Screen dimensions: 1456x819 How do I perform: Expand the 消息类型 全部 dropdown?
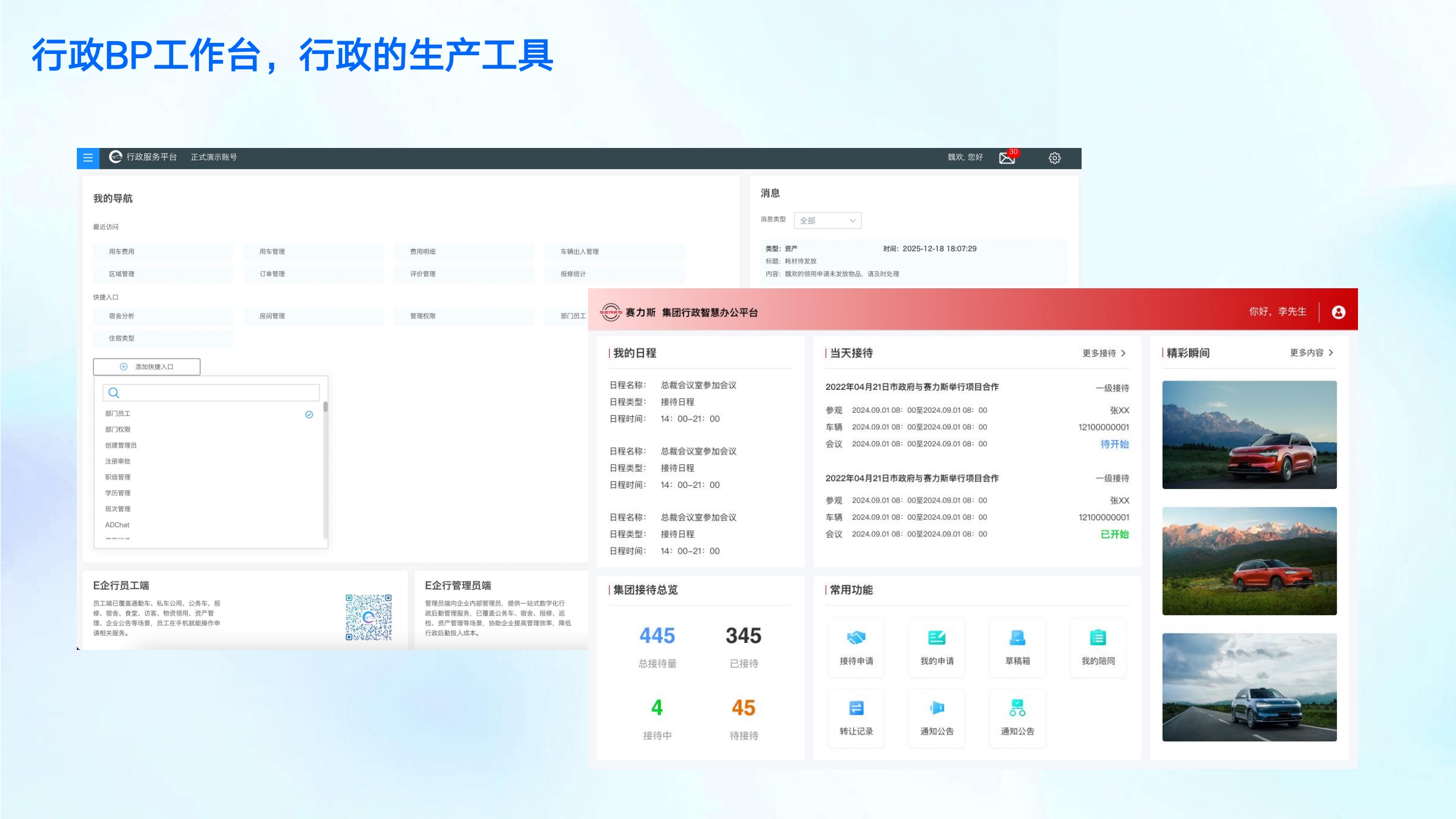coord(827,221)
